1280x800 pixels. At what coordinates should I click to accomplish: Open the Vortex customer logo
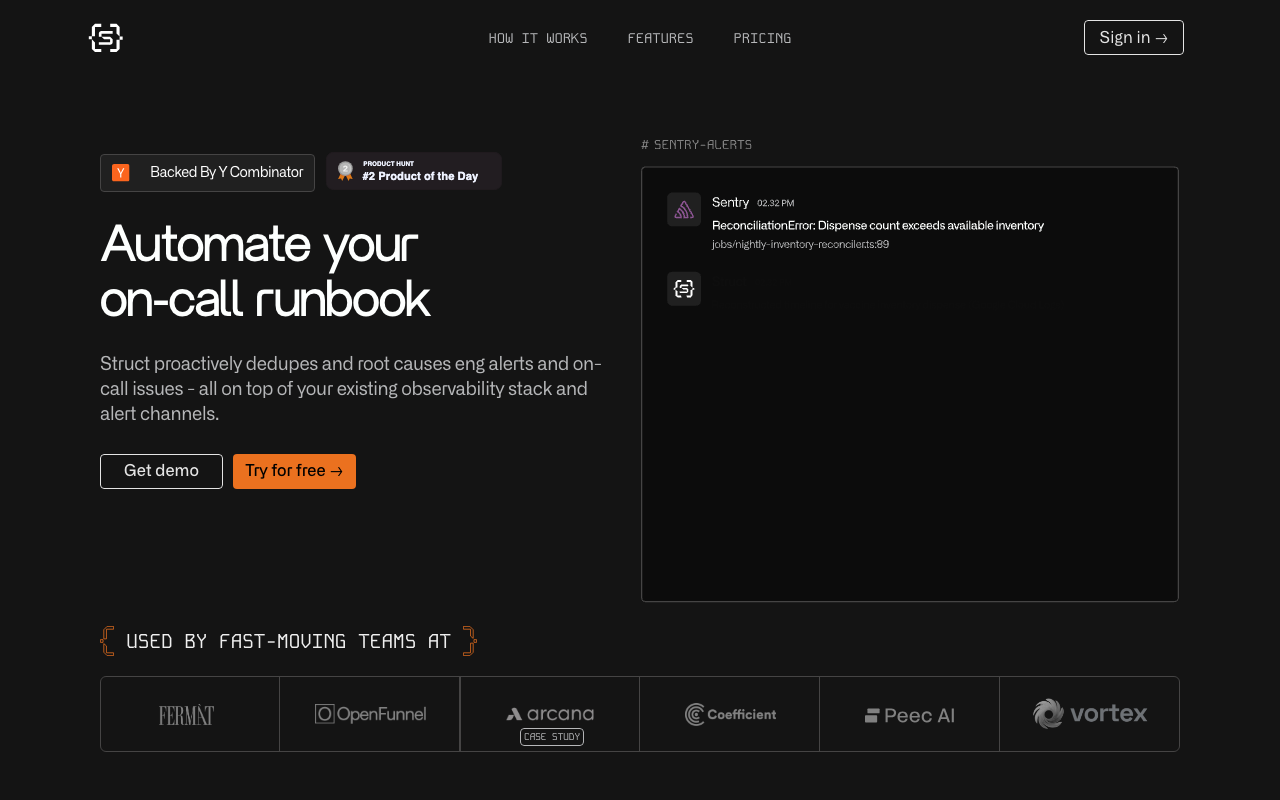[1090, 714]
